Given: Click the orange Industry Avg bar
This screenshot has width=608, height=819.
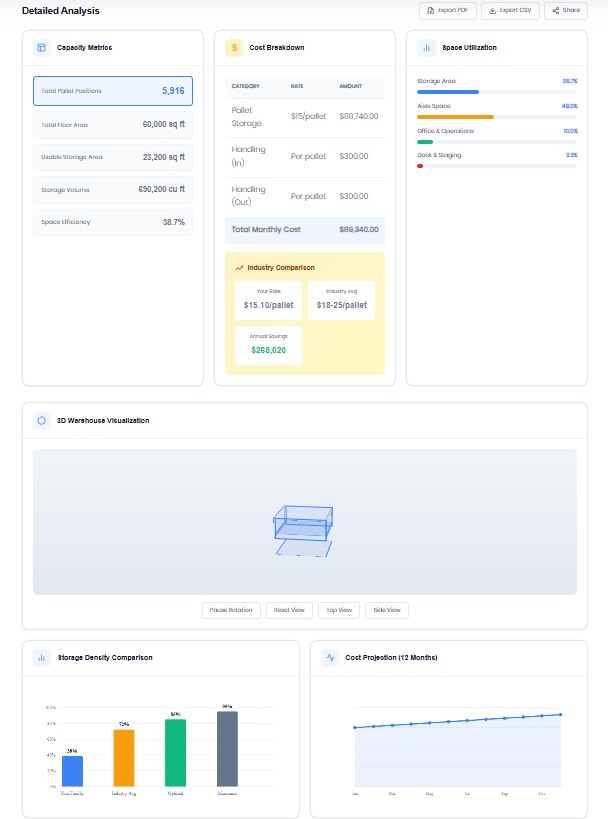Looking at the screenshot, I should [x=124, y=758].
